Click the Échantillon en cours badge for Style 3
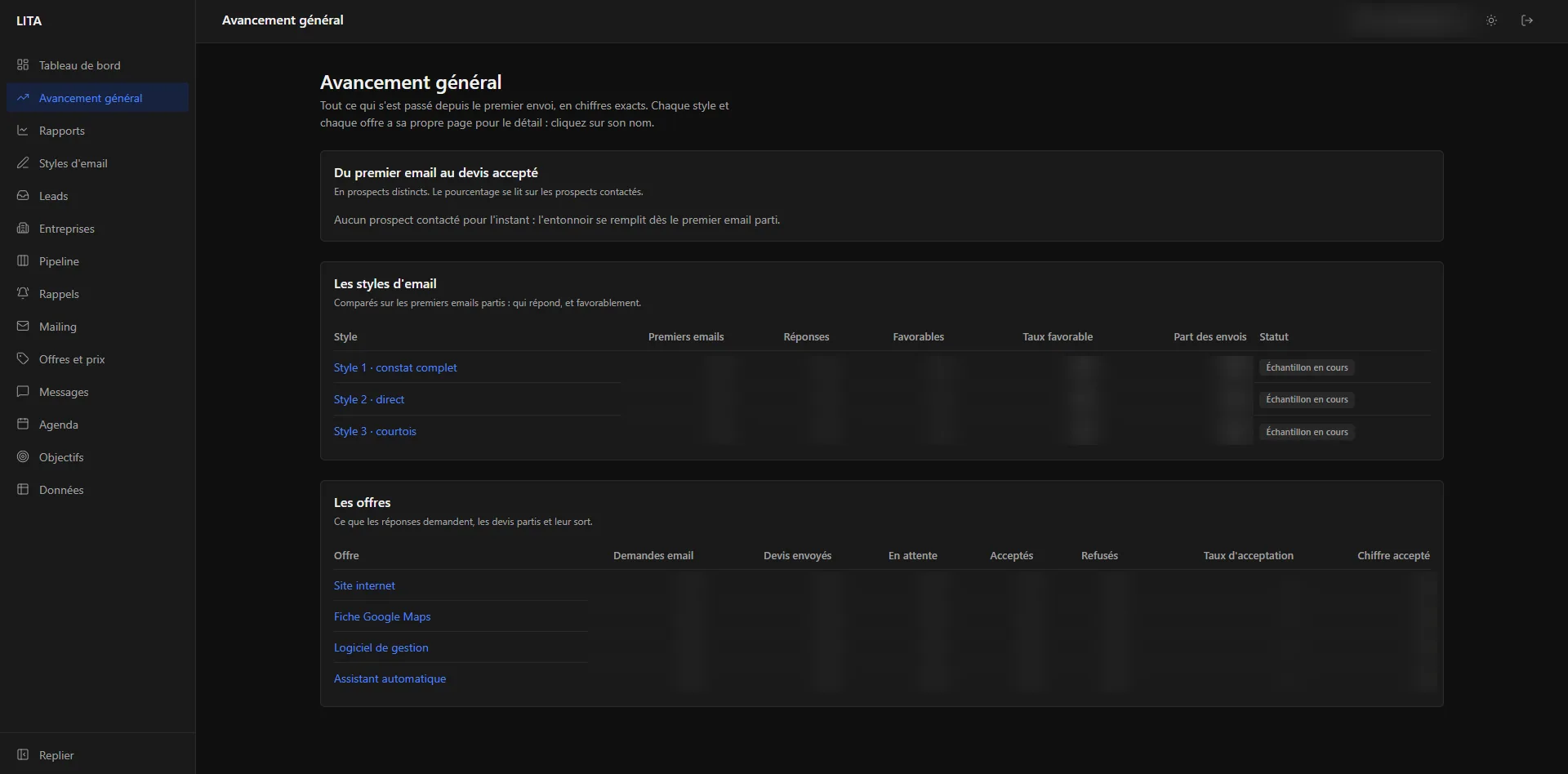The width and height of the screenshot is (1568, 774). click(1307, 432)
